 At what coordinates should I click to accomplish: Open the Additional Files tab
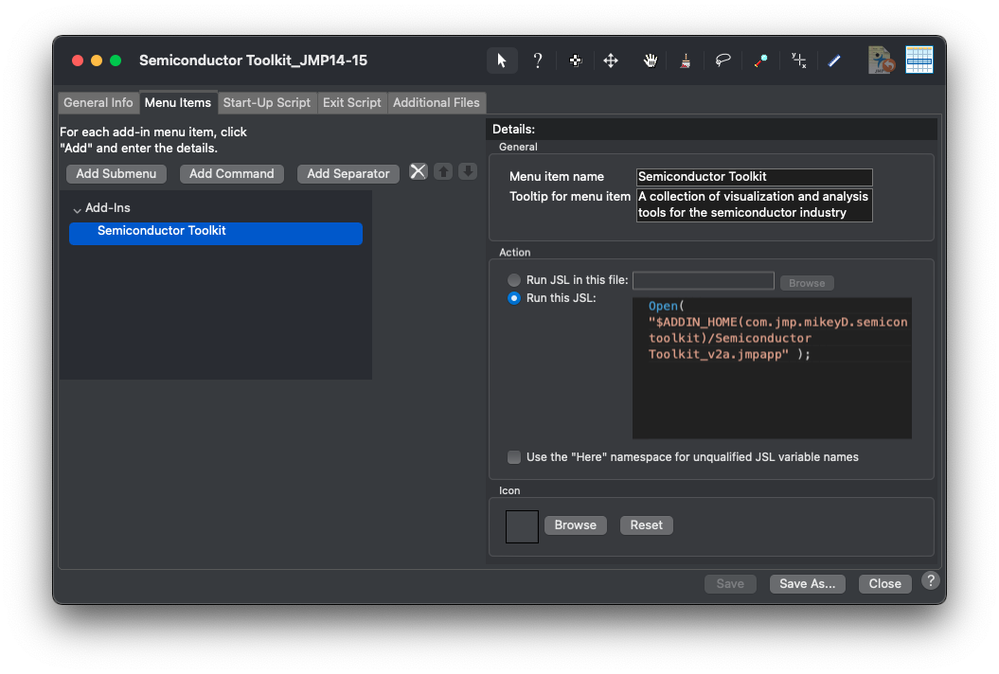coord(436,103)
